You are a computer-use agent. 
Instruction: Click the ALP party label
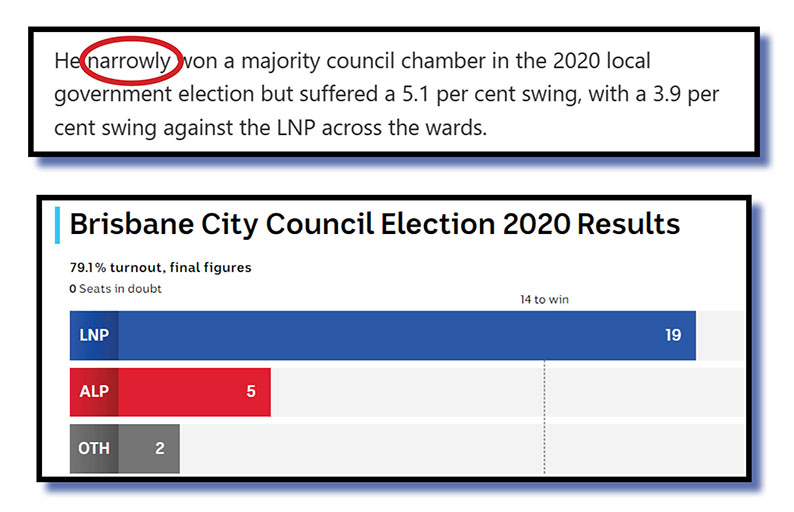[94, 392]
